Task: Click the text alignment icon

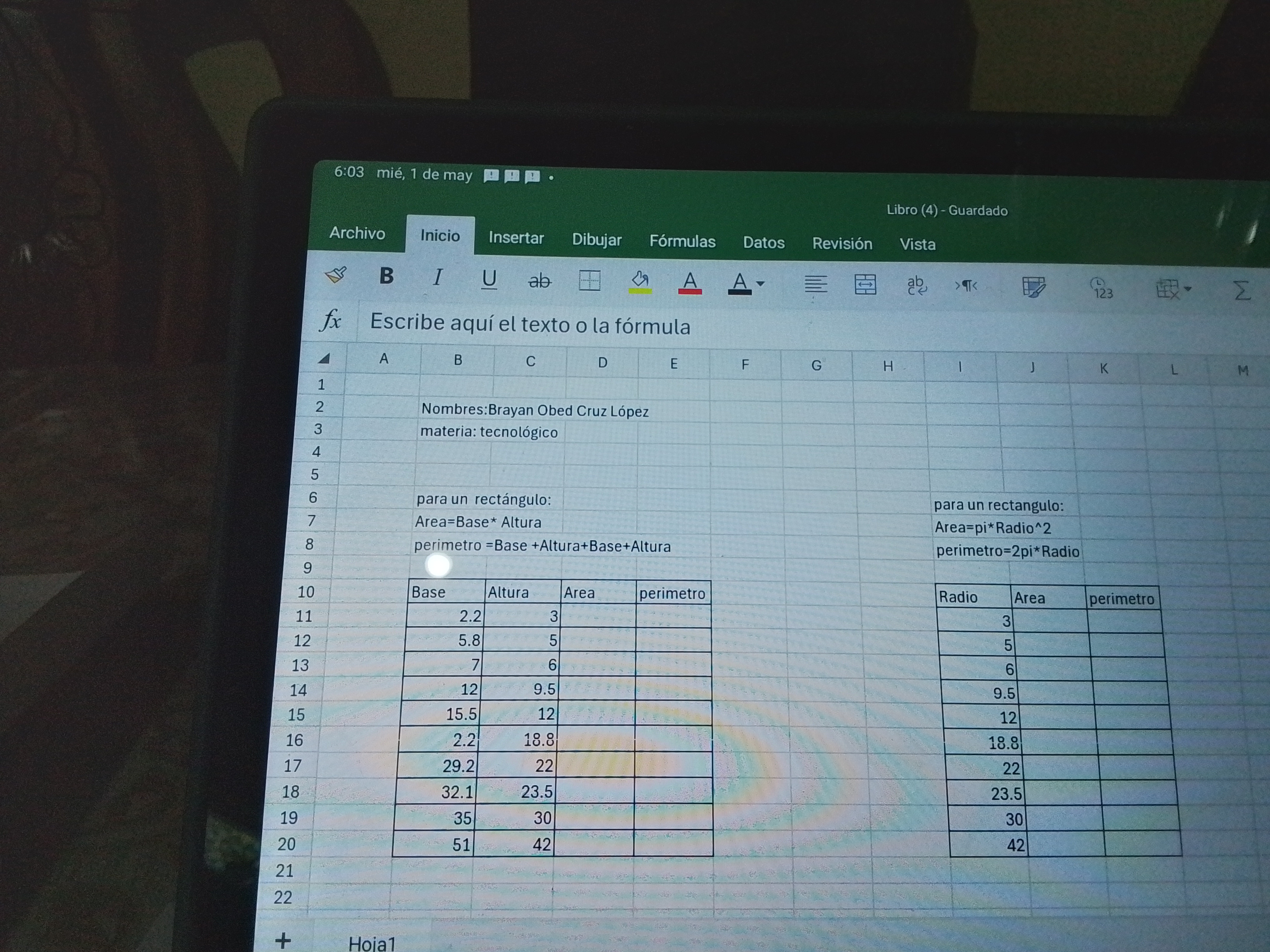Action: tap(815, 284)
